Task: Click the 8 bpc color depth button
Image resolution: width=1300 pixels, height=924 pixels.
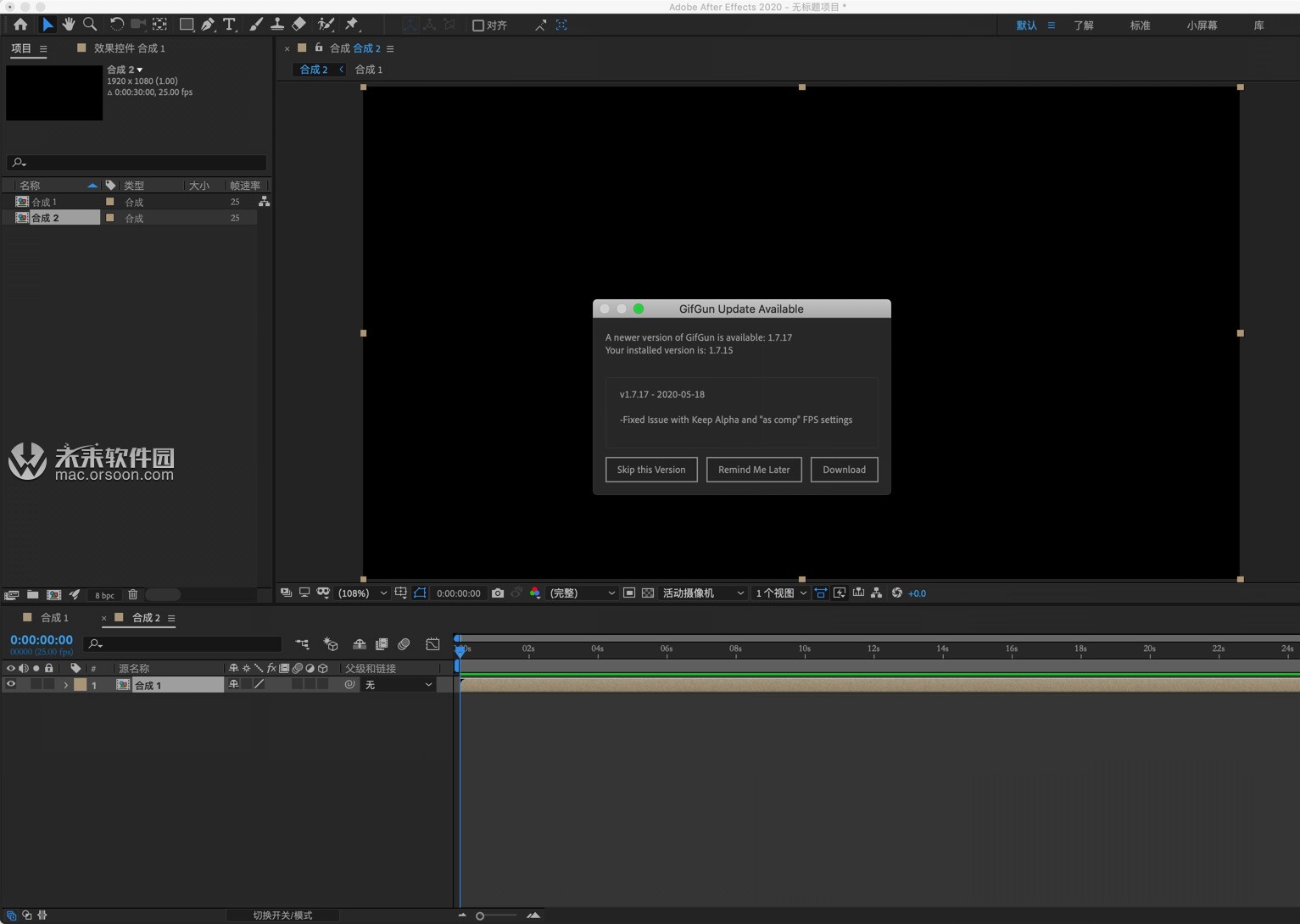Action: click(104, 595)
